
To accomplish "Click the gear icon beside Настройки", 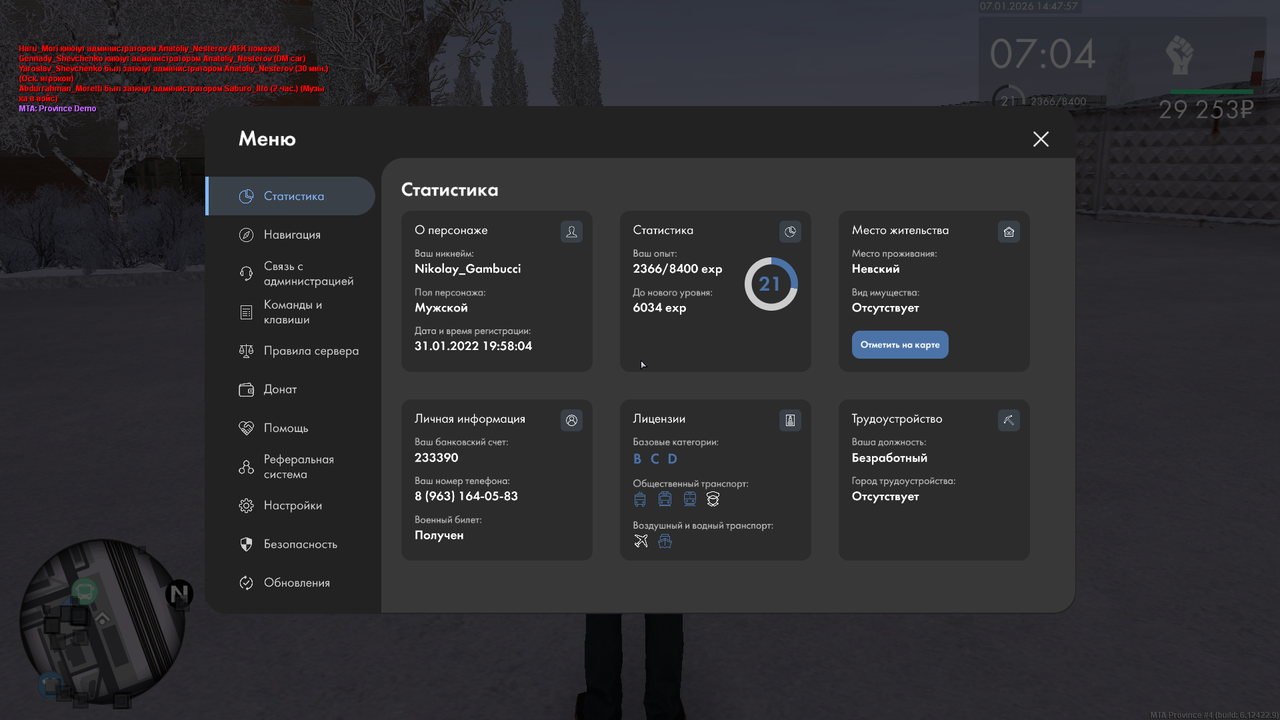I will 246,506.
